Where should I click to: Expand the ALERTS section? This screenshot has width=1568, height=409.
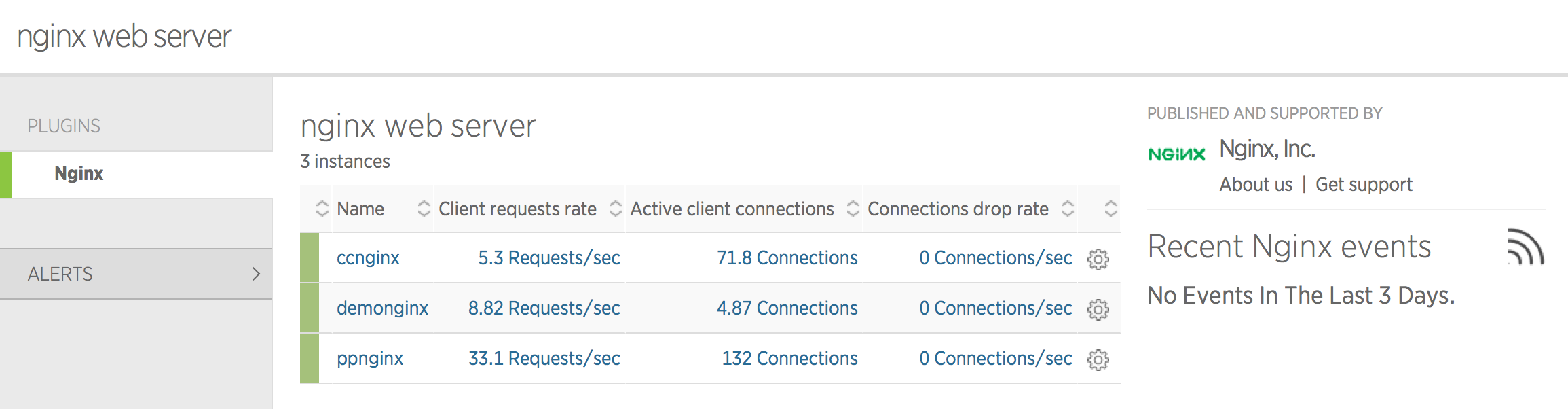pos(136,274)
